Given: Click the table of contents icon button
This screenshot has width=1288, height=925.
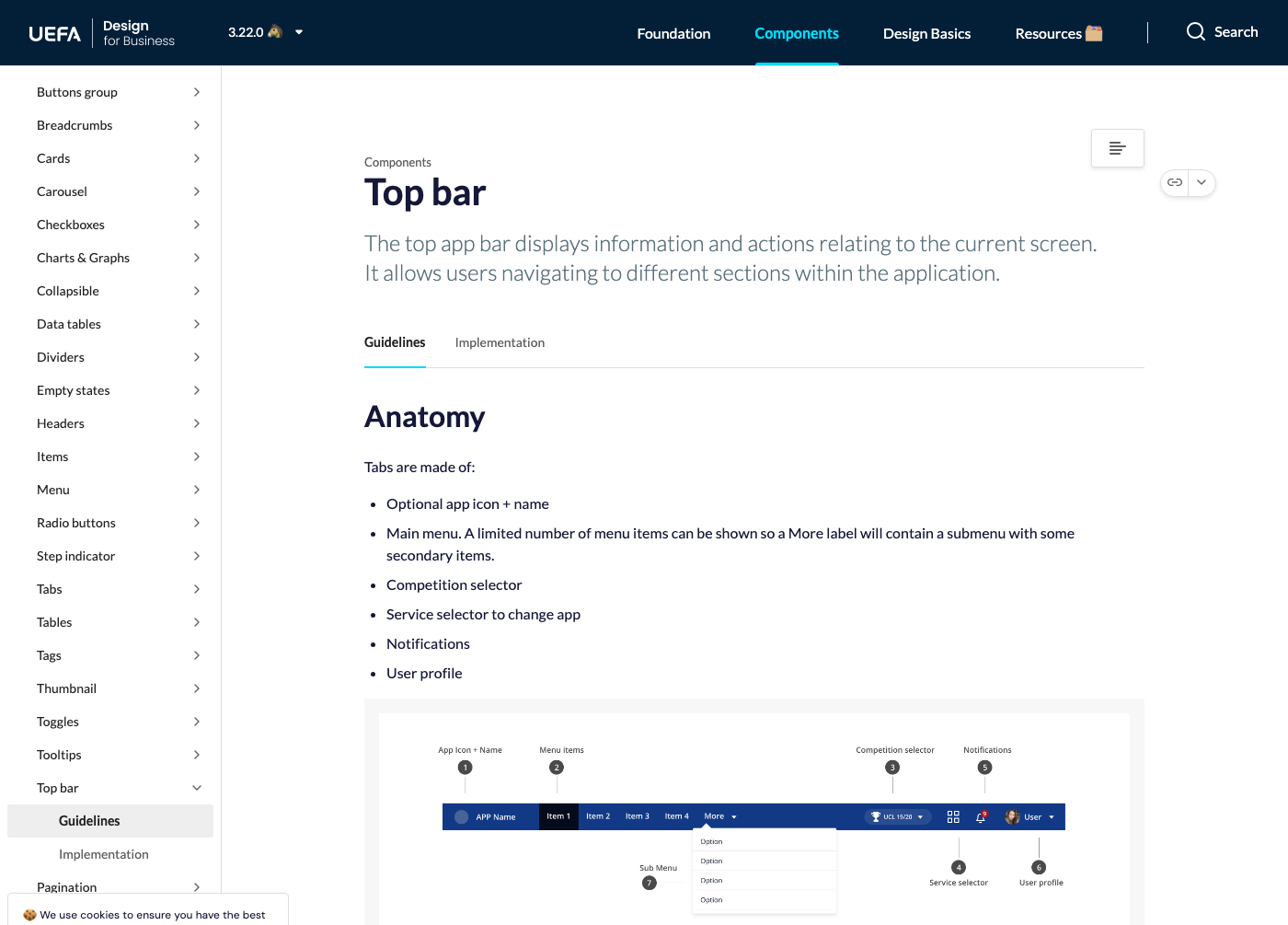Looking at the screenshot, I should click(x=1117, y=148).
